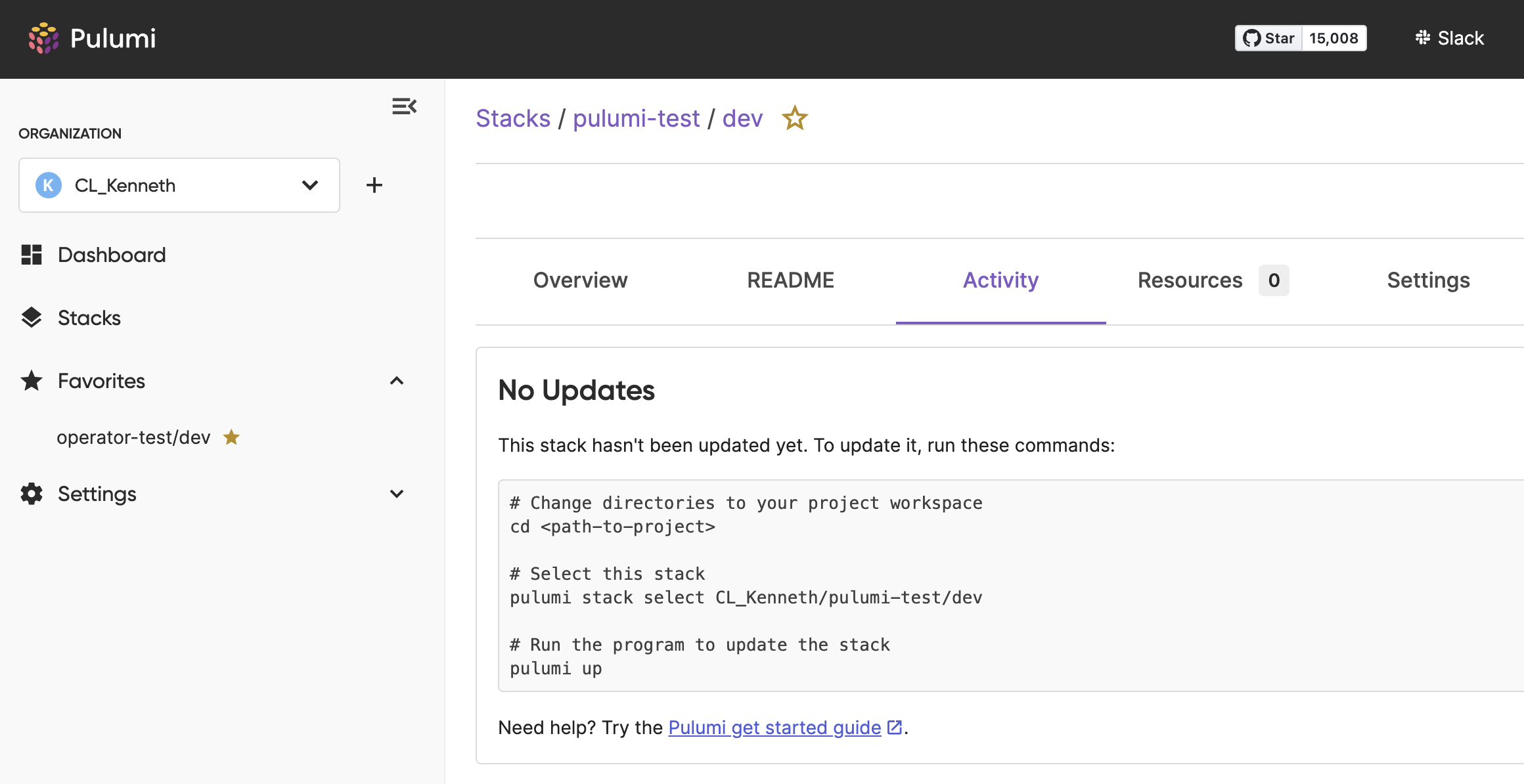Open the Slack community link
1524x784 pixels.
(1450, 38)
